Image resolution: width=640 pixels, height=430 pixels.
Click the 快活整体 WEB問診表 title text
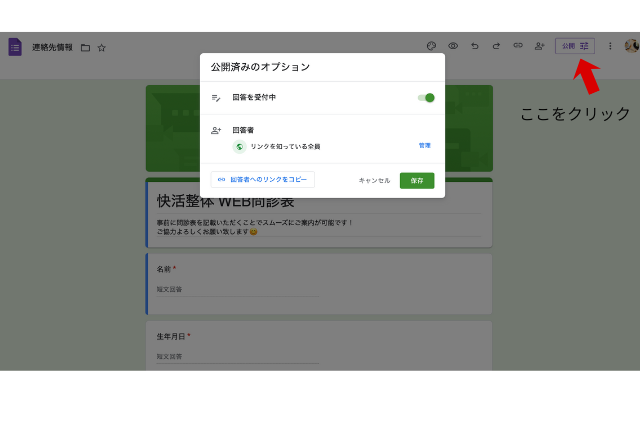coord(225,202)
